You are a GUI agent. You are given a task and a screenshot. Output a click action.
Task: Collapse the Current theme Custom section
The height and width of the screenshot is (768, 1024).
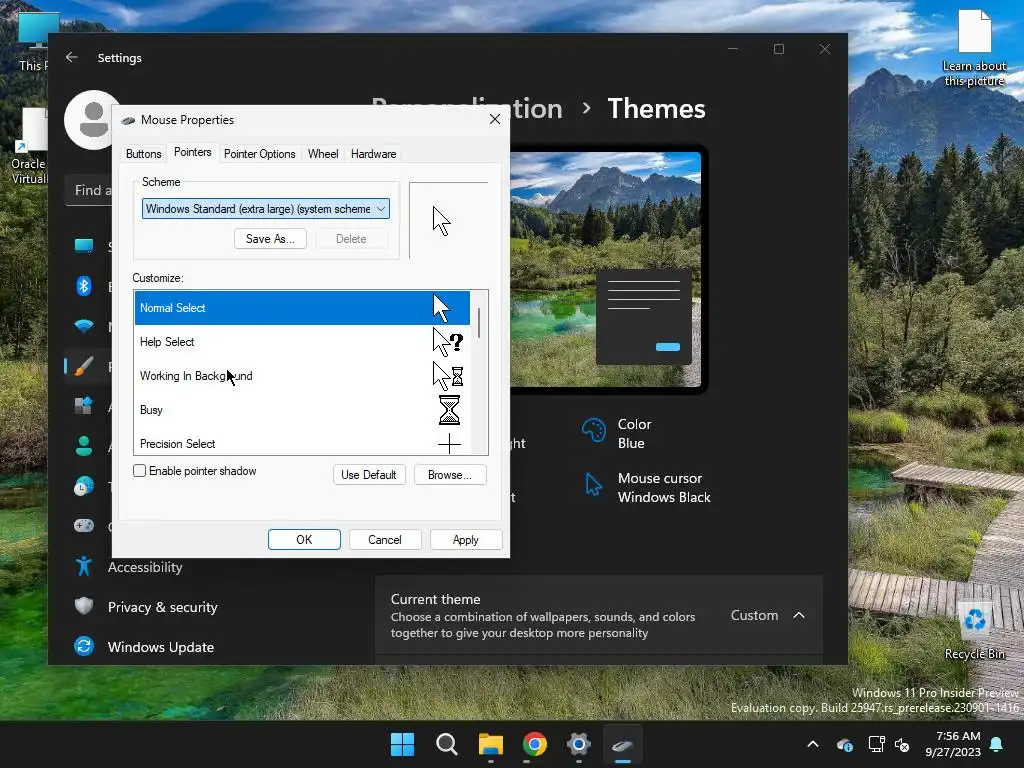click(799, 615)
